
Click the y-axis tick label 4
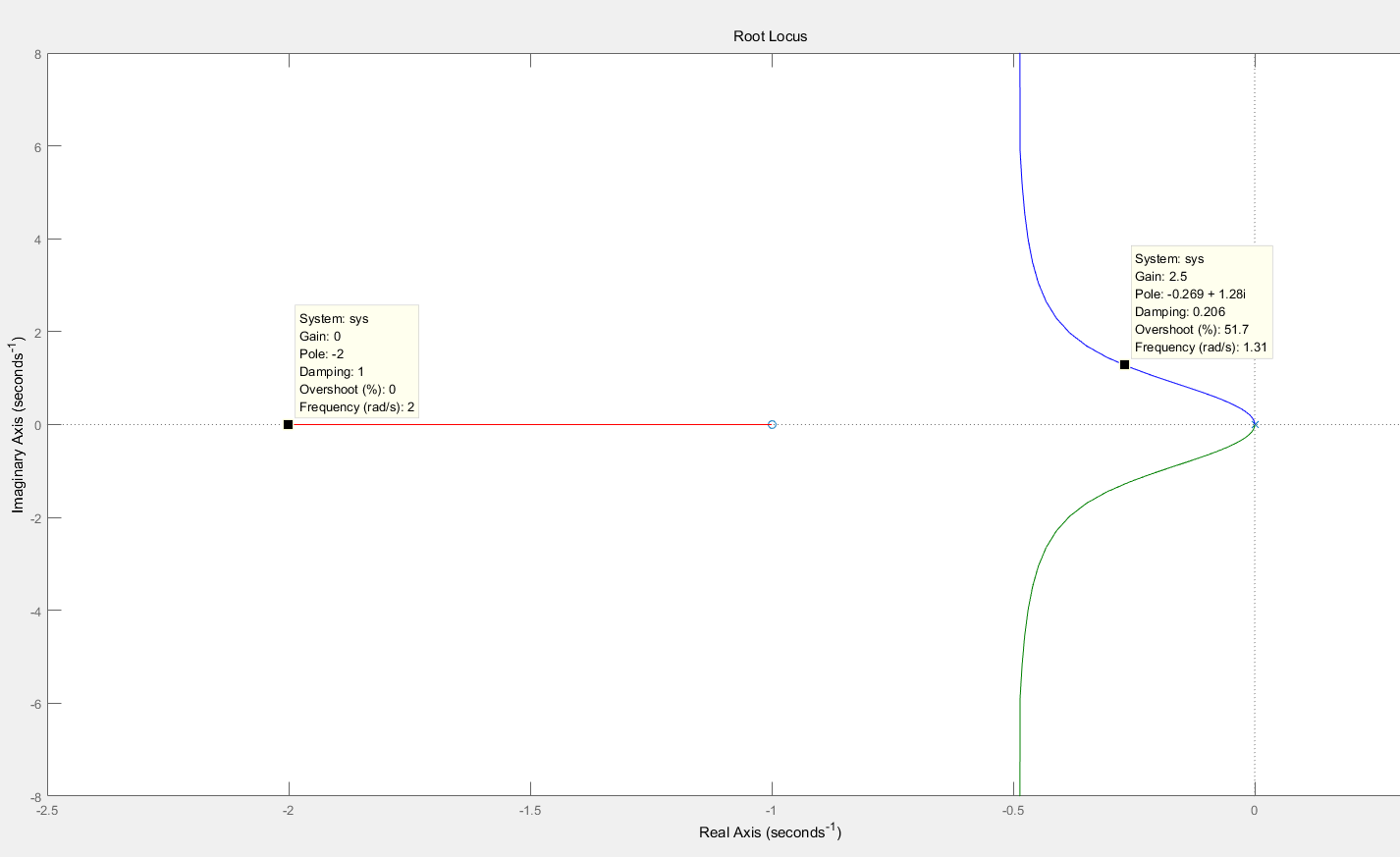(x=37, y=240)
